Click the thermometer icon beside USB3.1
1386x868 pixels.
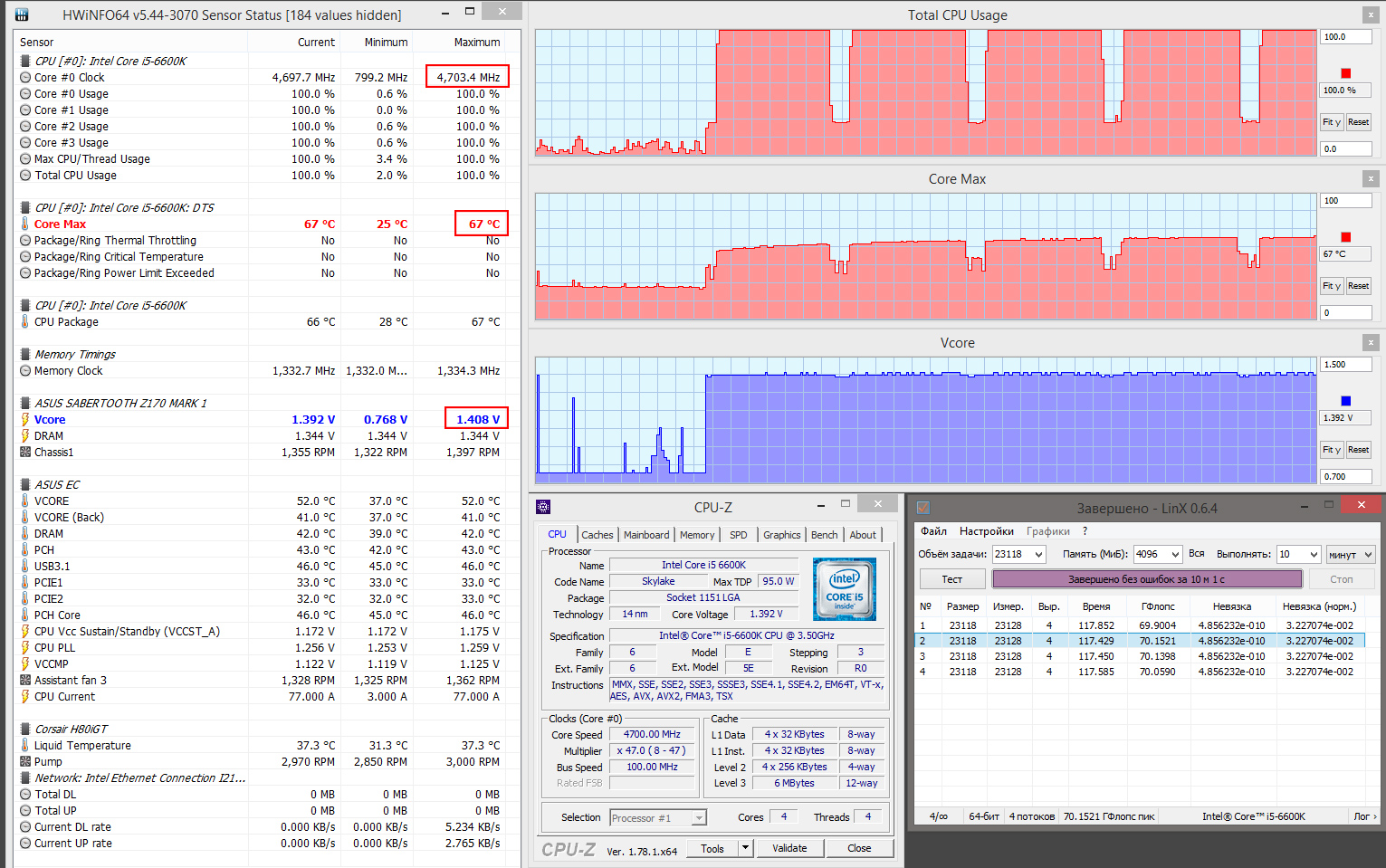pyautogui.click(x=25, y=567)
